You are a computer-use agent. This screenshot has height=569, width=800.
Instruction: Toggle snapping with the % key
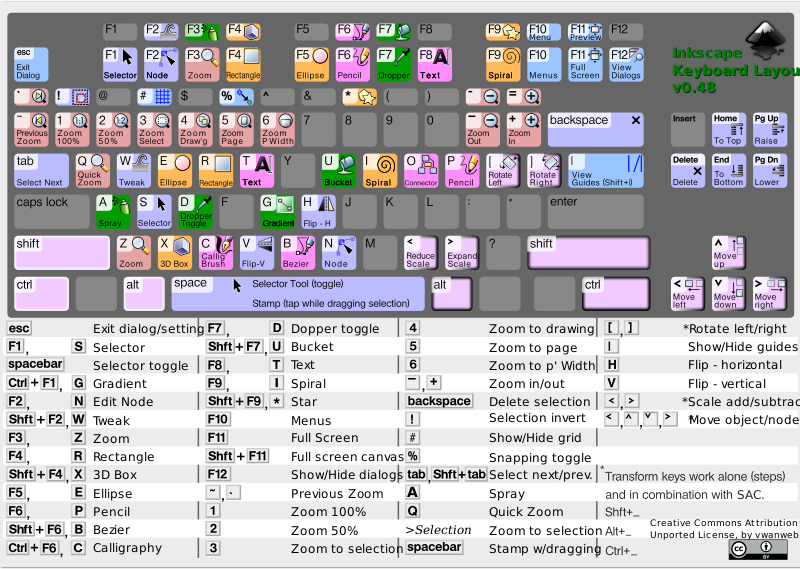236,97
